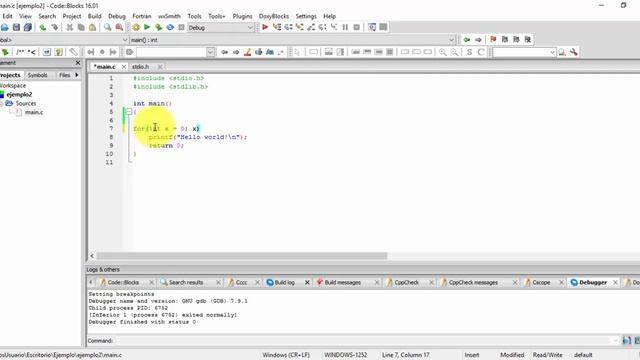640x360 pixels.
Task: Click the Match case Aa icon
Action: (270, 52)
